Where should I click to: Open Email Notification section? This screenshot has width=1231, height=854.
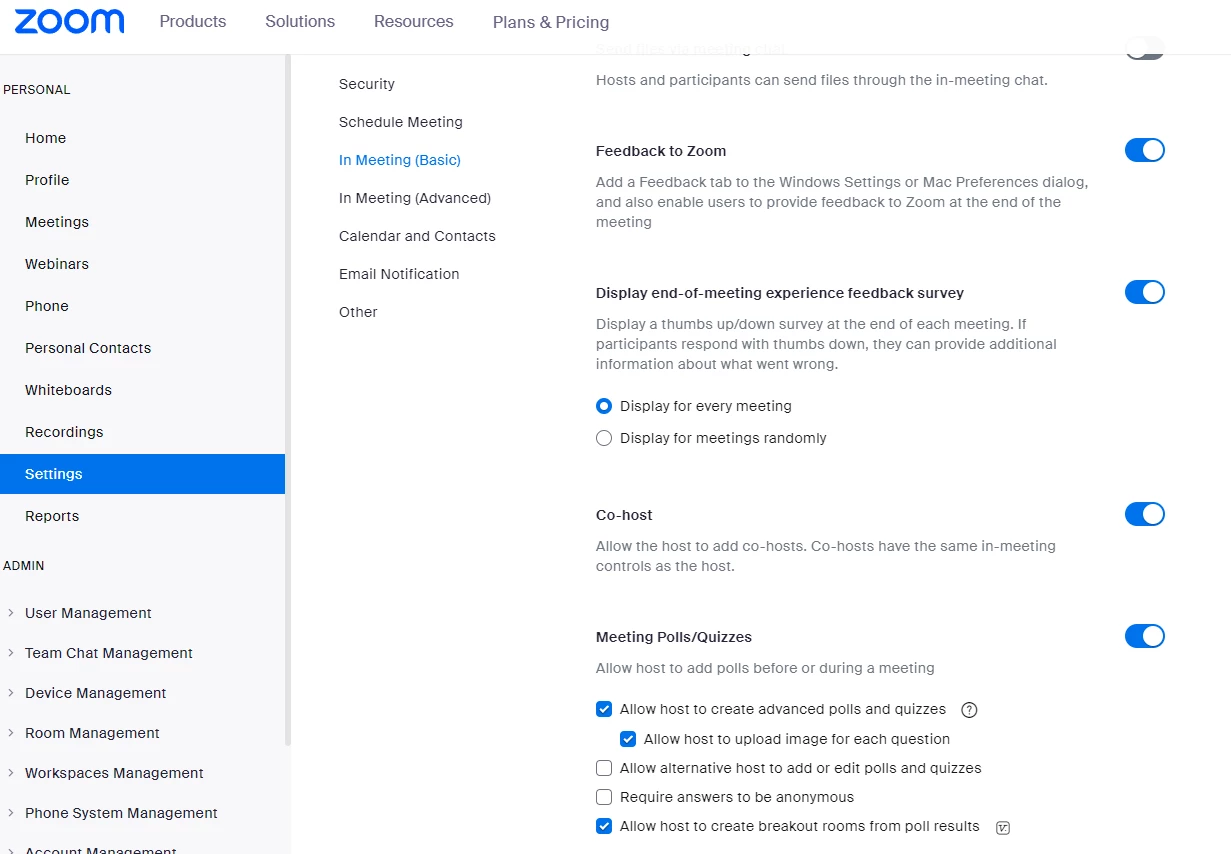coord(399,274)
